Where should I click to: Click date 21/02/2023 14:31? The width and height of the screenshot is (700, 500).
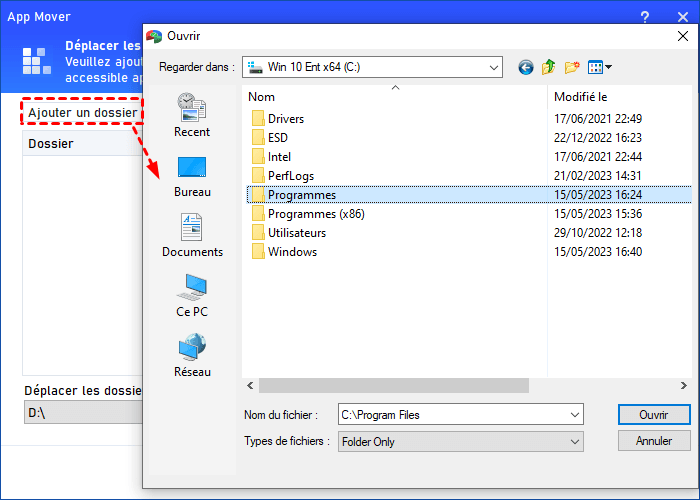[598, 176]
